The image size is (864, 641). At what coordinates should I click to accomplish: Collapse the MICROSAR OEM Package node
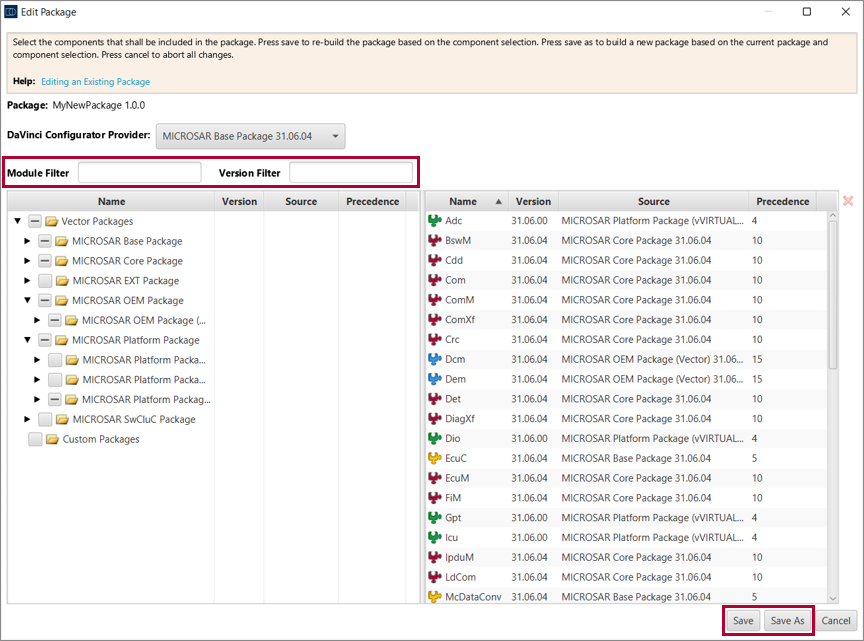tap(27, 300)
